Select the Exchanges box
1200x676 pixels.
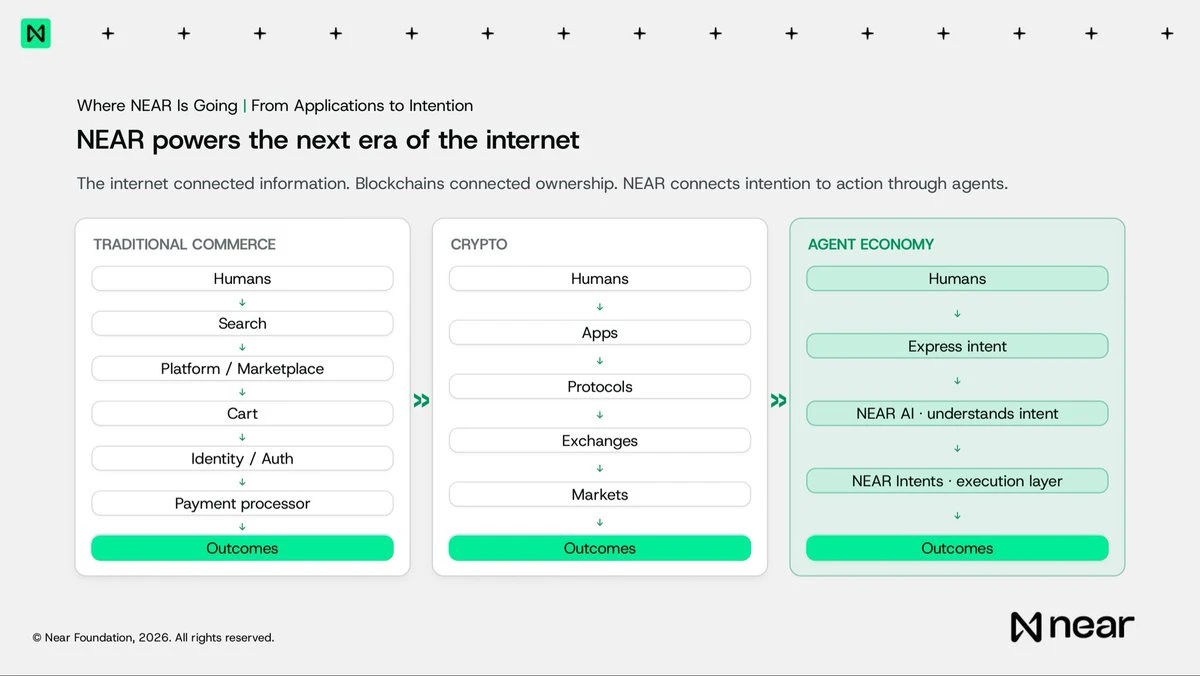point(600,441)
